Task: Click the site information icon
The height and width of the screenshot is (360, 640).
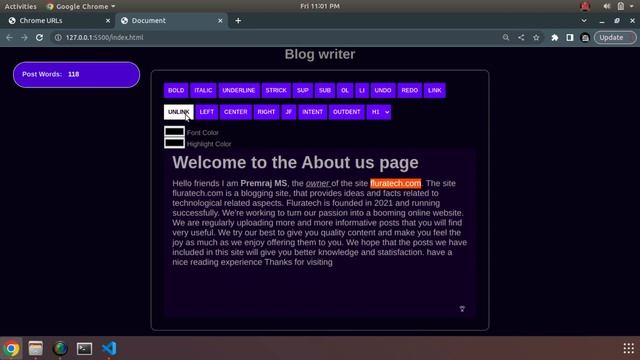Action: click(58, 37)
